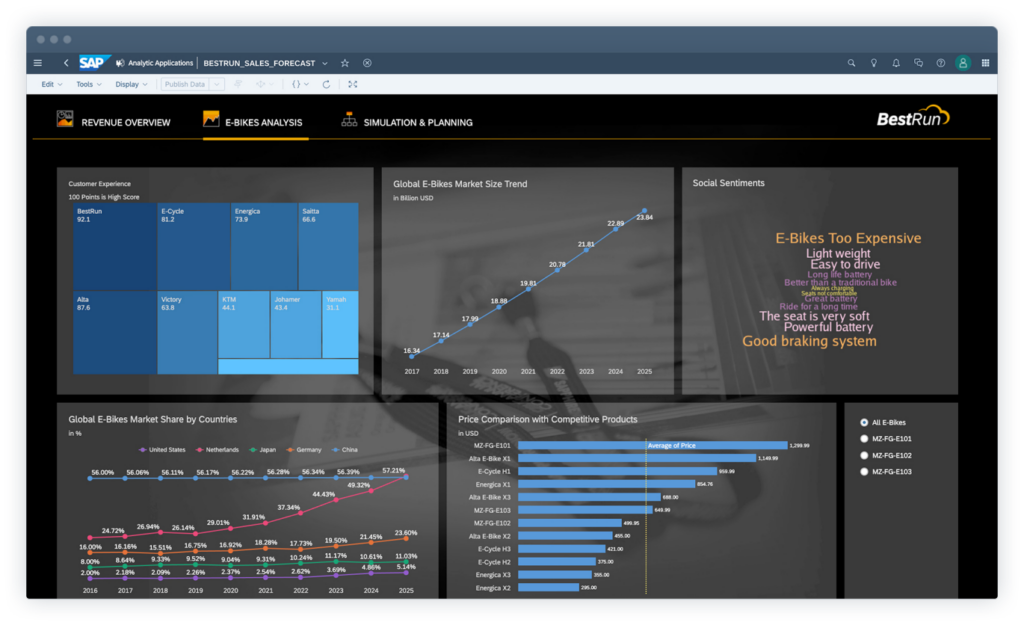The width and height of the screenshot is (1024, 625).
Task: Open the search icon in the top bar
Action: 851,62
